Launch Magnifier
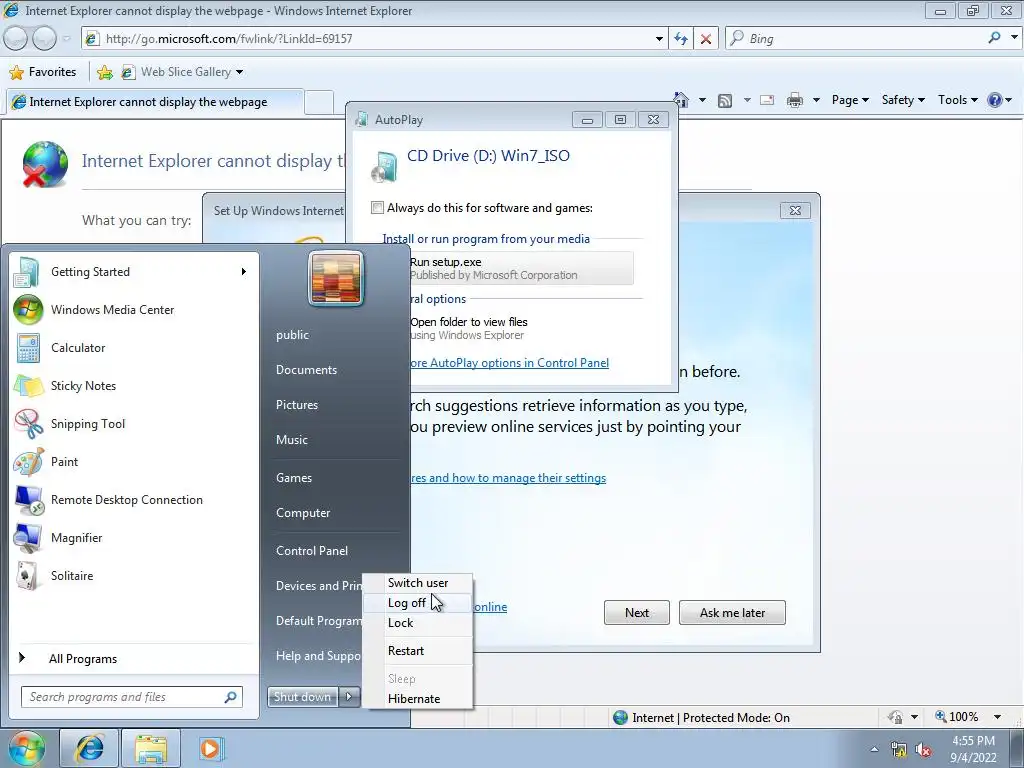Screen dimensions: 1024x768 135,537
